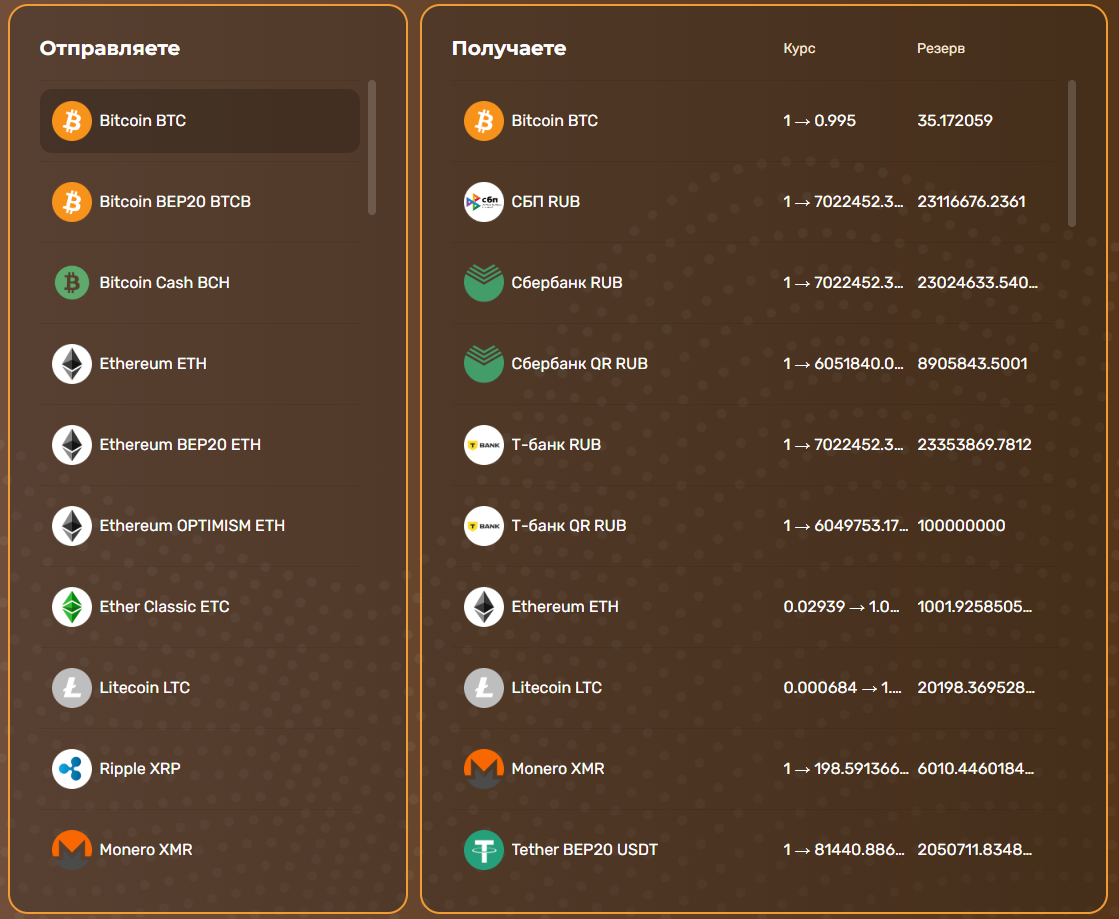The image size is (1119, 919).
Task: Choose Tether BEP20 USDT to receive
Action: pos(754,850)
